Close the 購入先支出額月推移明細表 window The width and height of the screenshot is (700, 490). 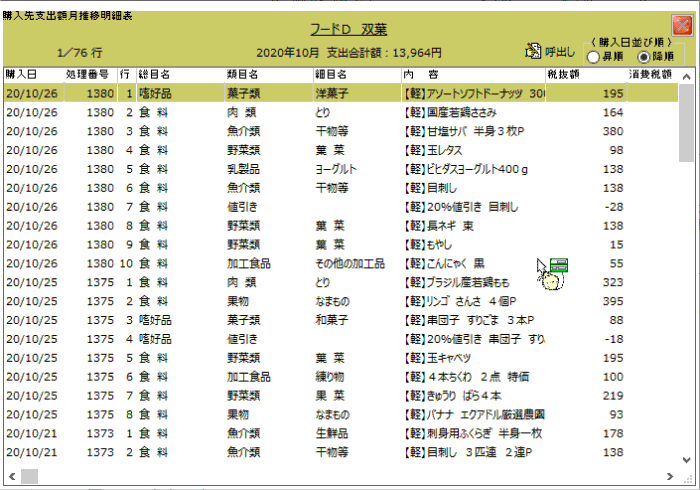pos(682,25)
